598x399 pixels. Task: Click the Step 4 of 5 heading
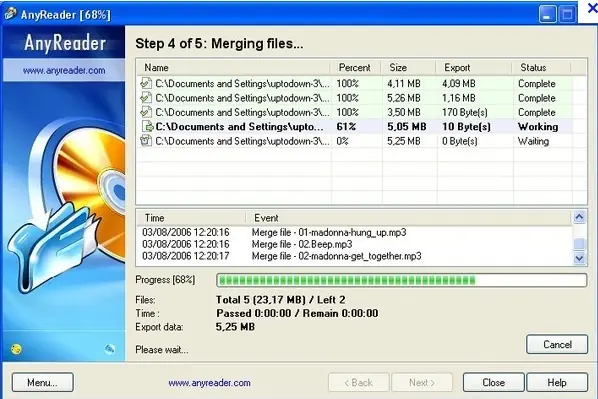coord(219,43)
